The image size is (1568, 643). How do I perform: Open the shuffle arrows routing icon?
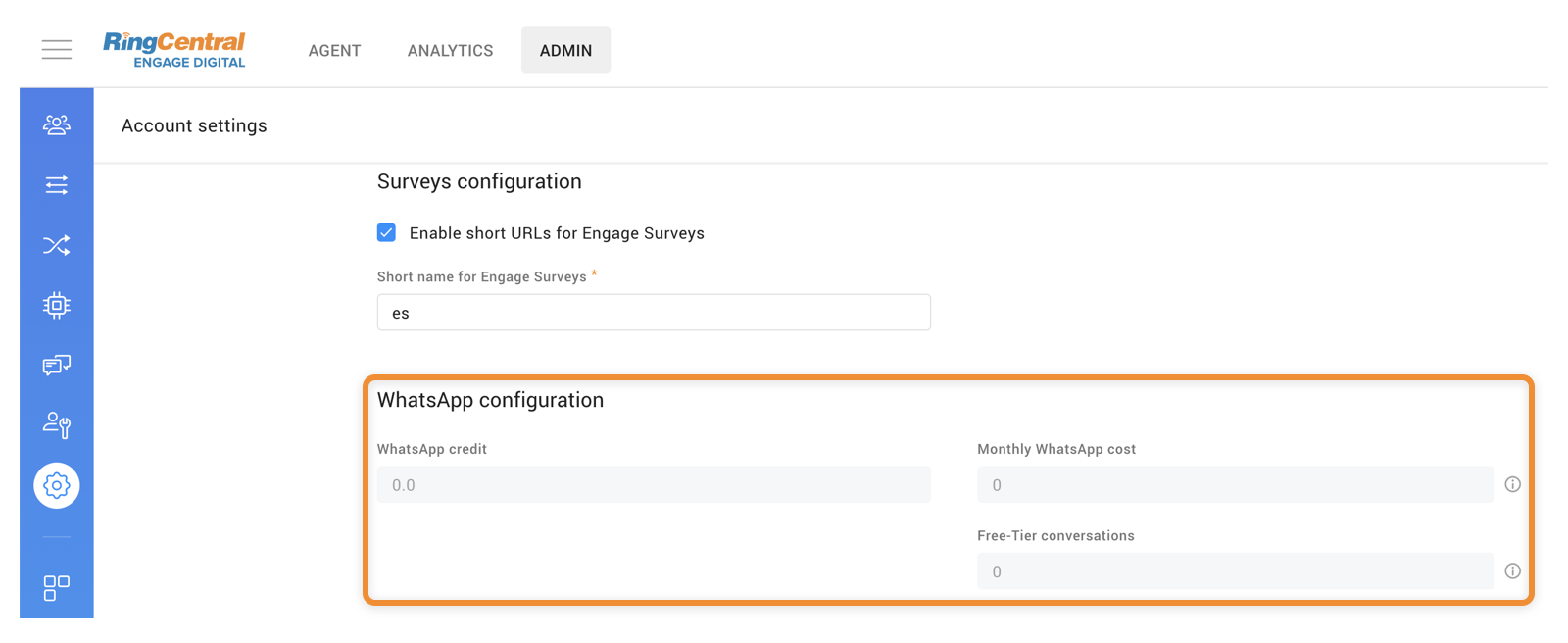point(57,245)
